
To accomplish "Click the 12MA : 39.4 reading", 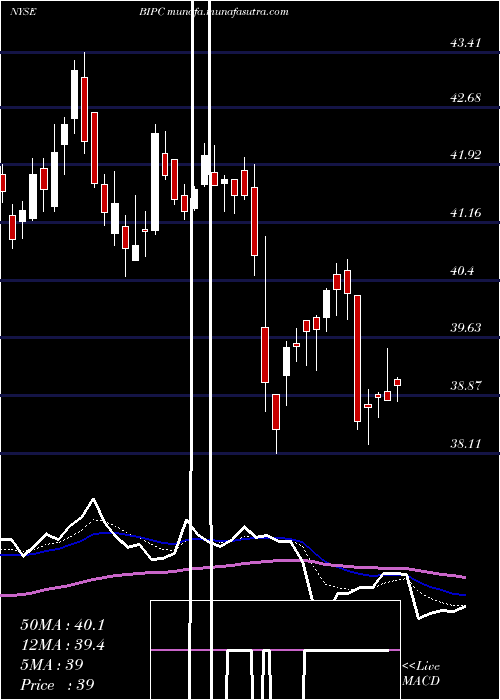I will (62, 646).
